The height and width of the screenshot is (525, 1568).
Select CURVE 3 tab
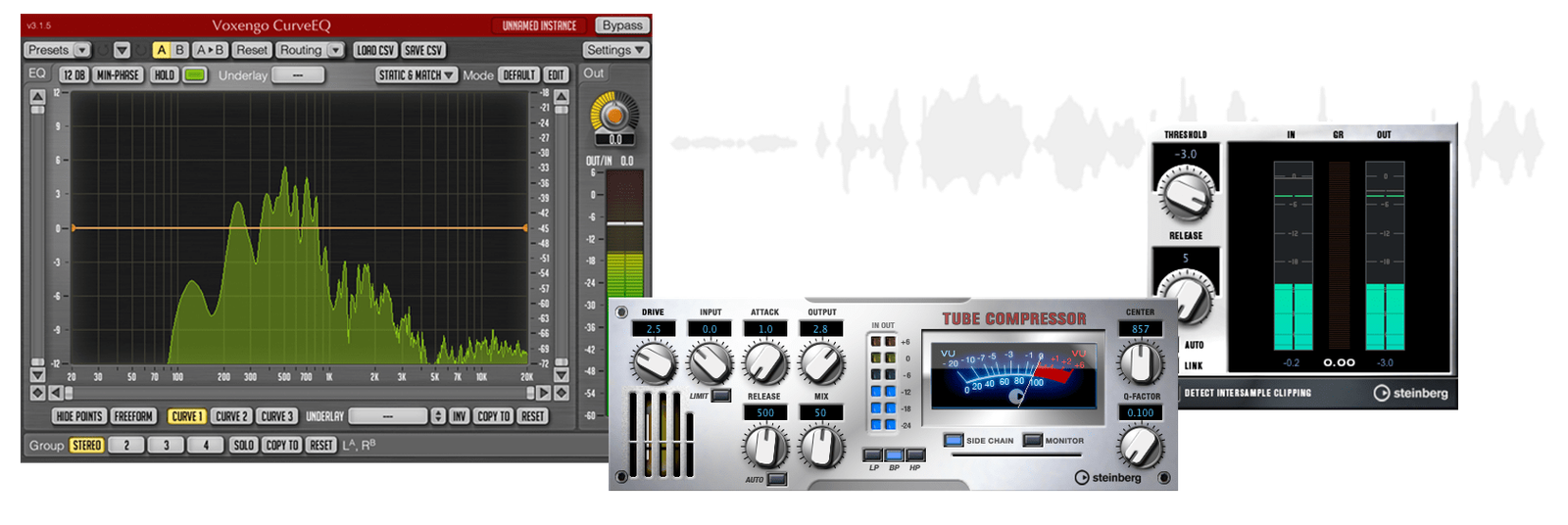click(276, 416)
